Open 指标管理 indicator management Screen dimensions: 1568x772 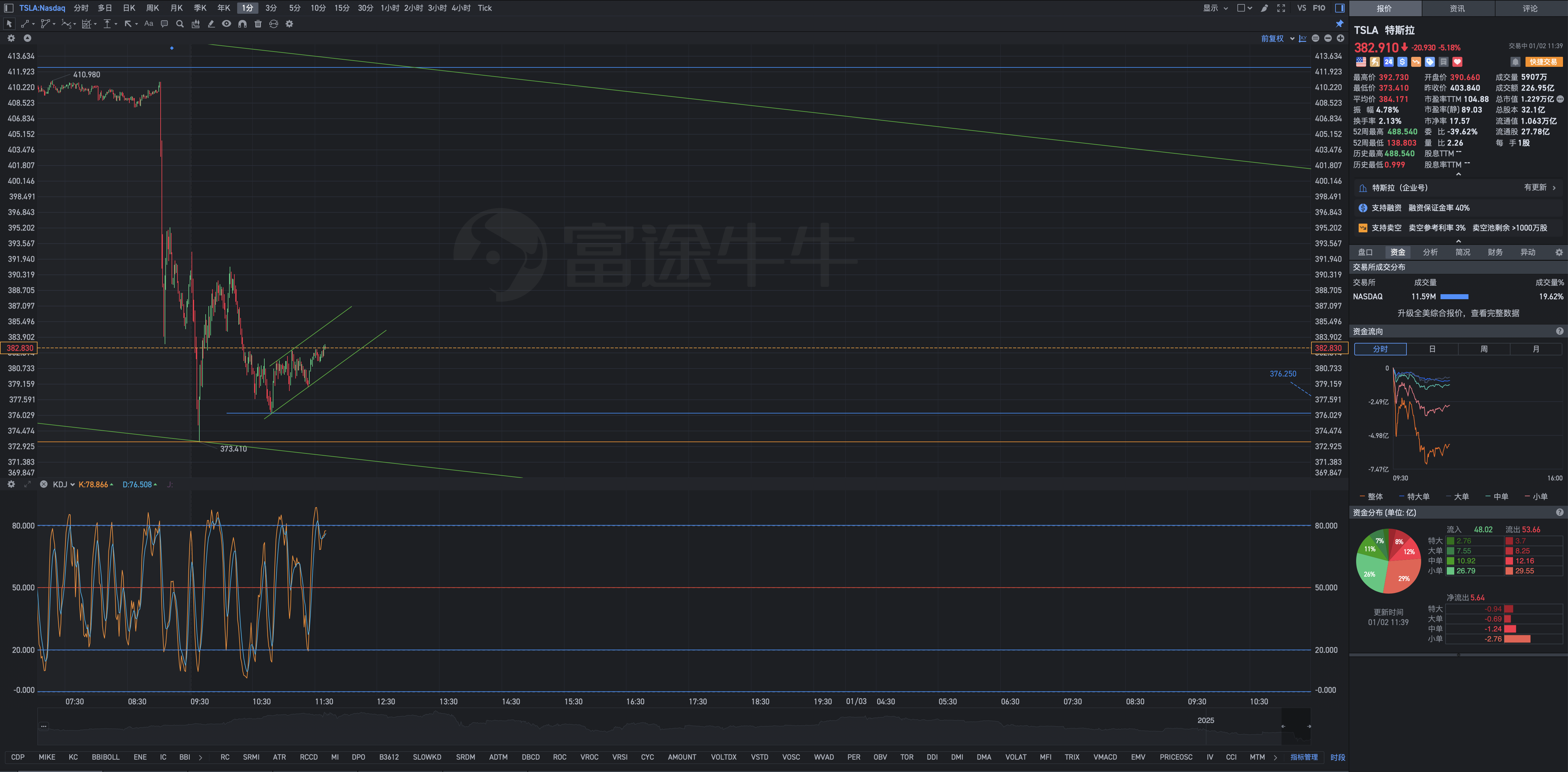coord(1304,757)
